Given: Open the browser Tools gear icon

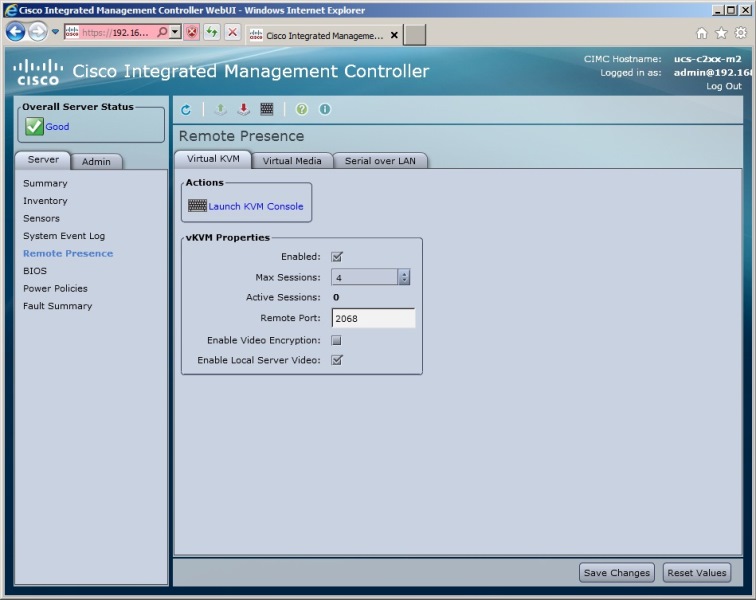Looking at the screenshot, I should point(741,33).
